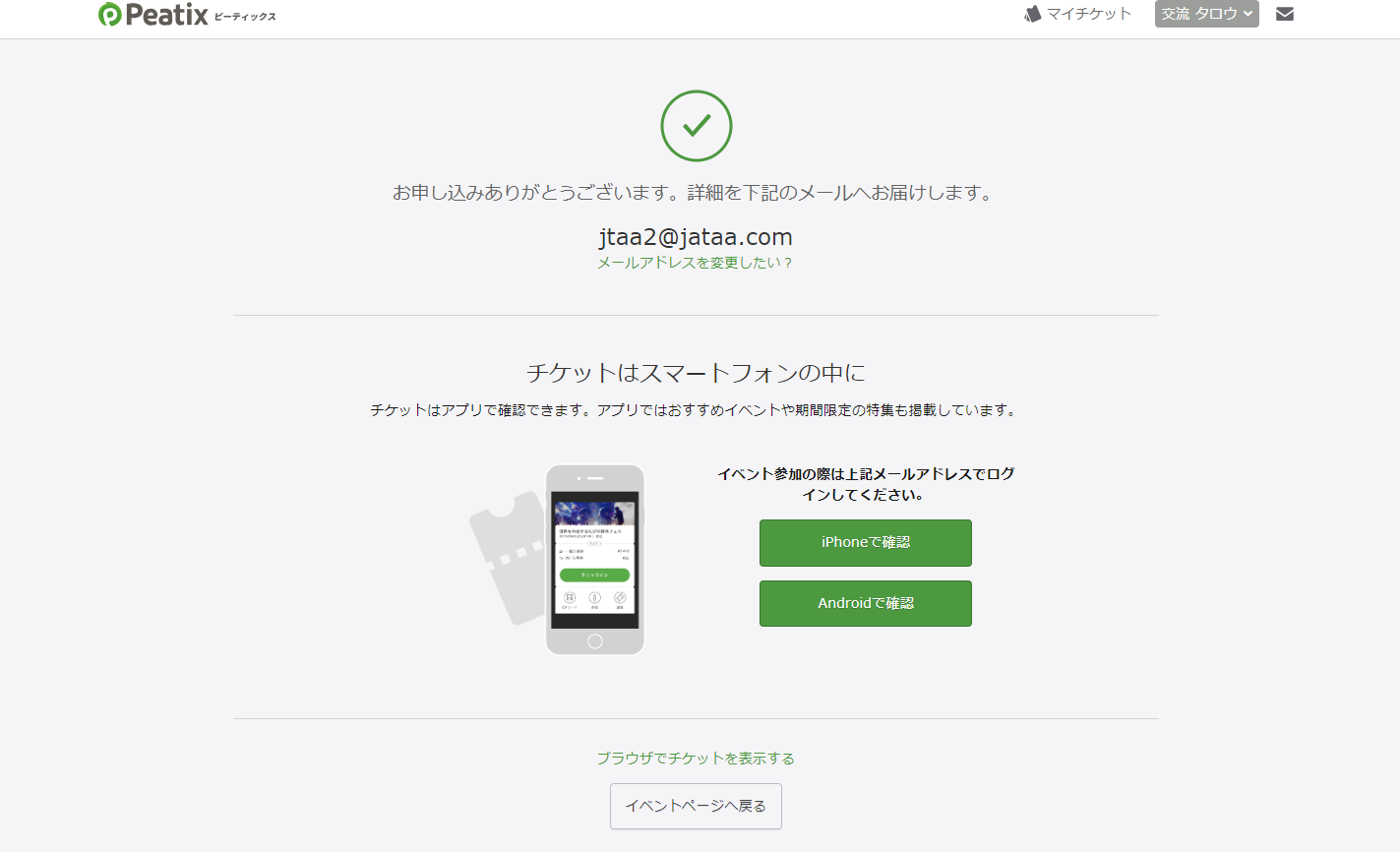1400x852 pixels.
Task: Click the チケットはスマートフォンの中に heading
Action: (x=696, y=373)
